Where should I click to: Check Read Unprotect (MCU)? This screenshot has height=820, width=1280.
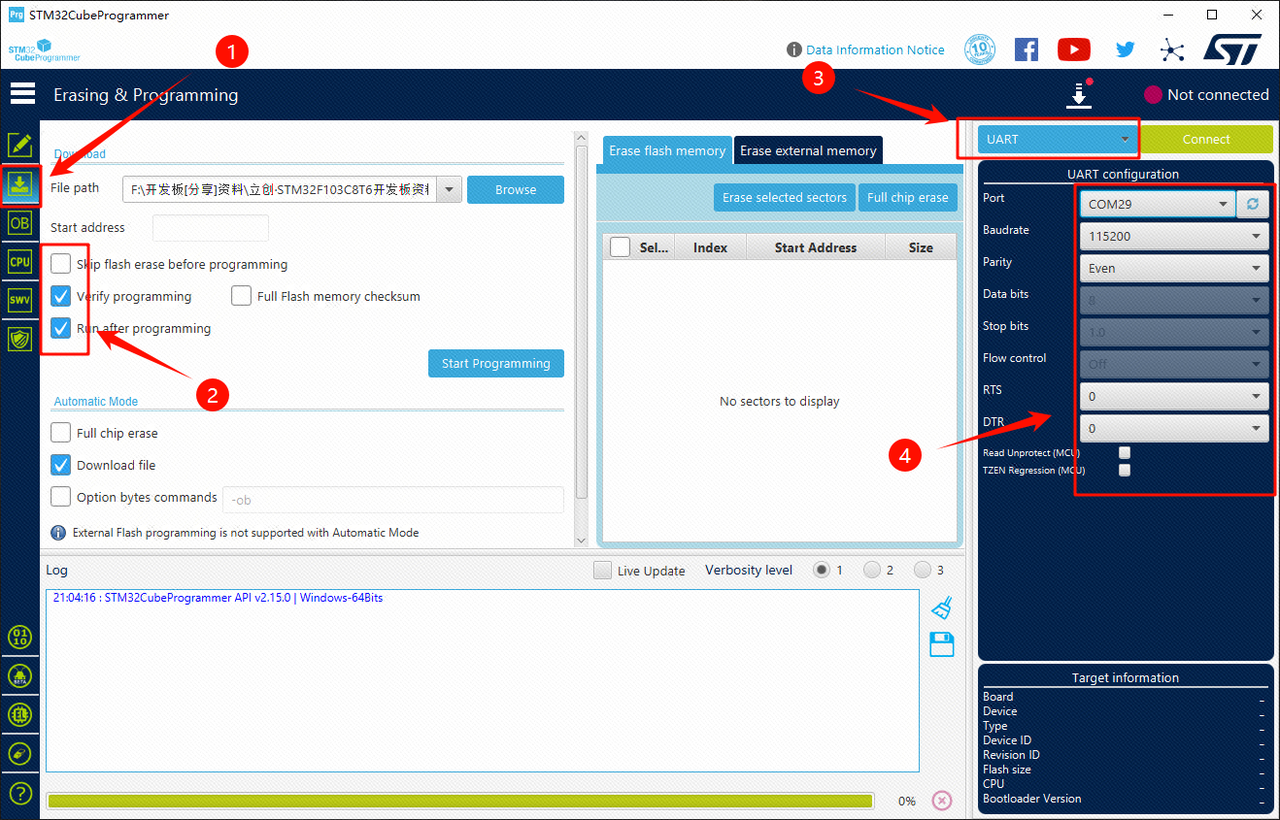[x=1125, y=453]
